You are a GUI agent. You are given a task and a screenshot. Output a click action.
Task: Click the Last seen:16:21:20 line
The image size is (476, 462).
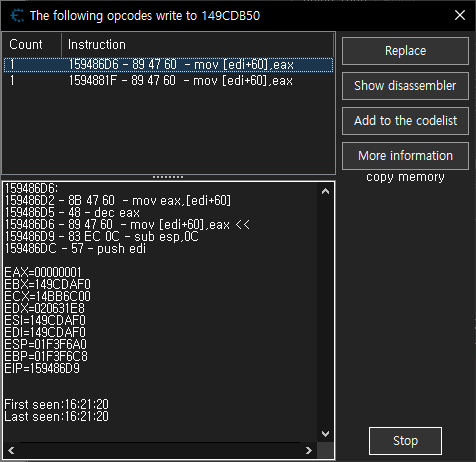pos(56,416)
